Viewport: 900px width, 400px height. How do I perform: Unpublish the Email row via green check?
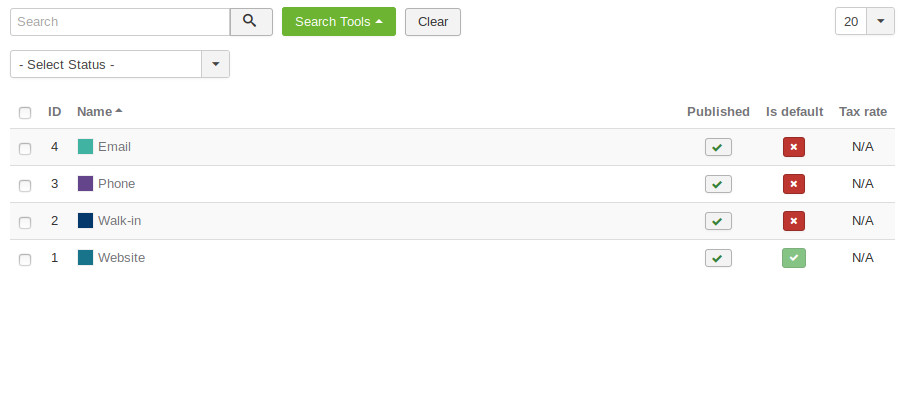pyautogui.click(x=718, y=147)
